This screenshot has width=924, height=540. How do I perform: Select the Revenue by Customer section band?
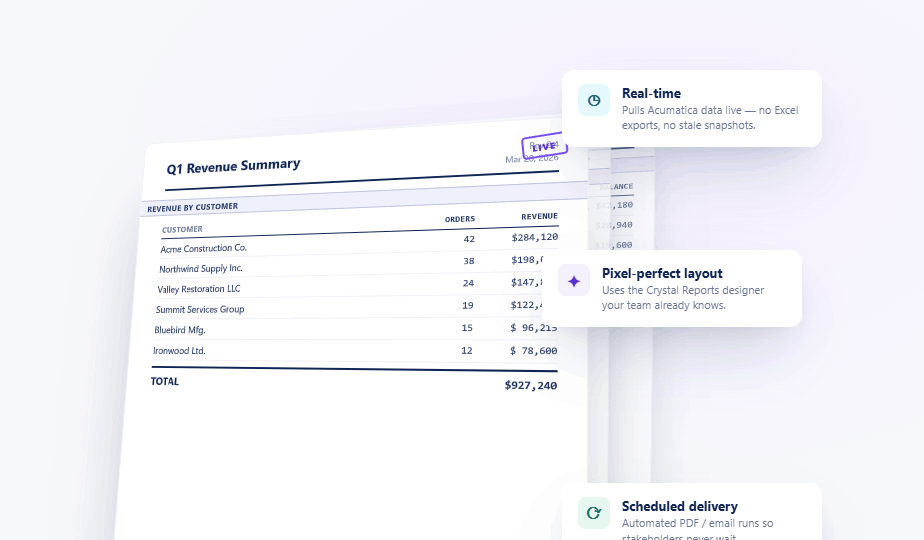pyautogui.click(x=194, y=207)
